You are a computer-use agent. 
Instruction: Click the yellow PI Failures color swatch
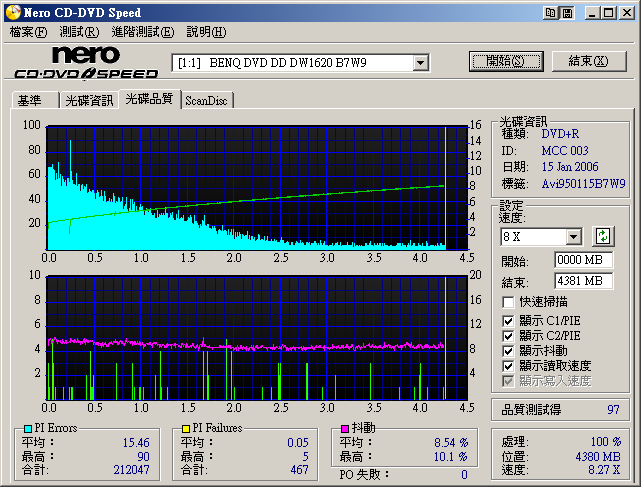(x=186, y=429)
